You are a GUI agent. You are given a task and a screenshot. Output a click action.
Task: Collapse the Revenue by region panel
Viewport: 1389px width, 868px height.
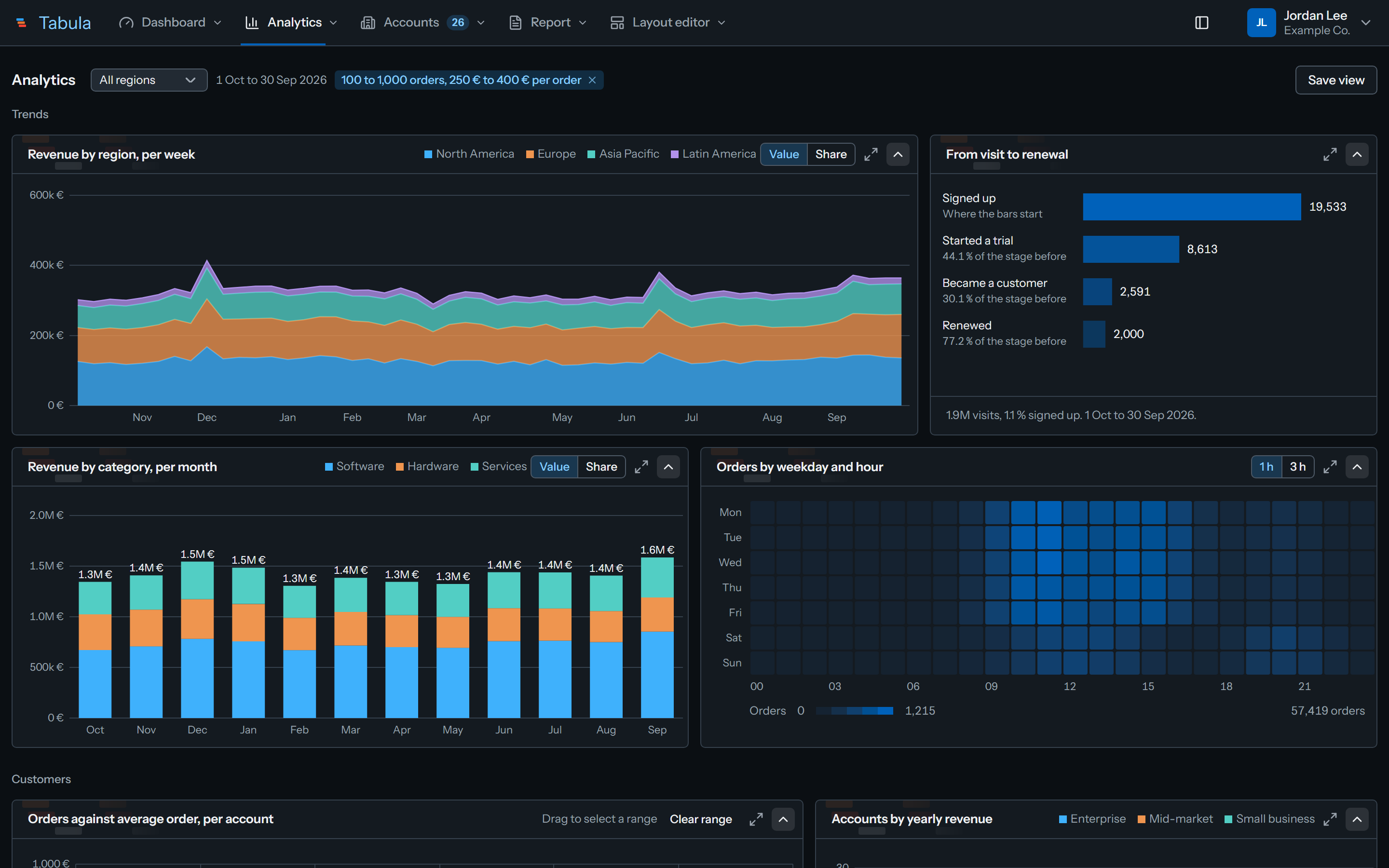[898, 154]
